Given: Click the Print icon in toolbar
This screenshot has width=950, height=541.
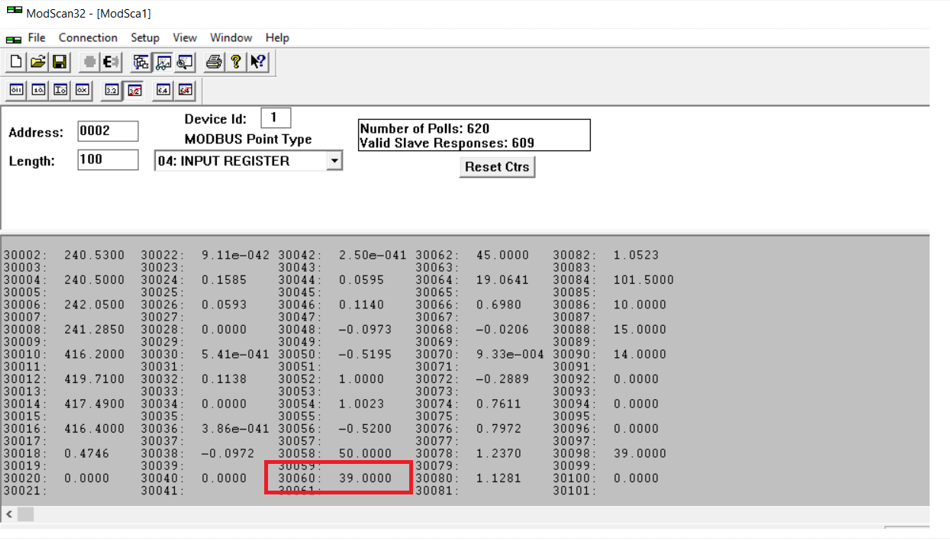Looking at the screenshot, I should point(213,62).
